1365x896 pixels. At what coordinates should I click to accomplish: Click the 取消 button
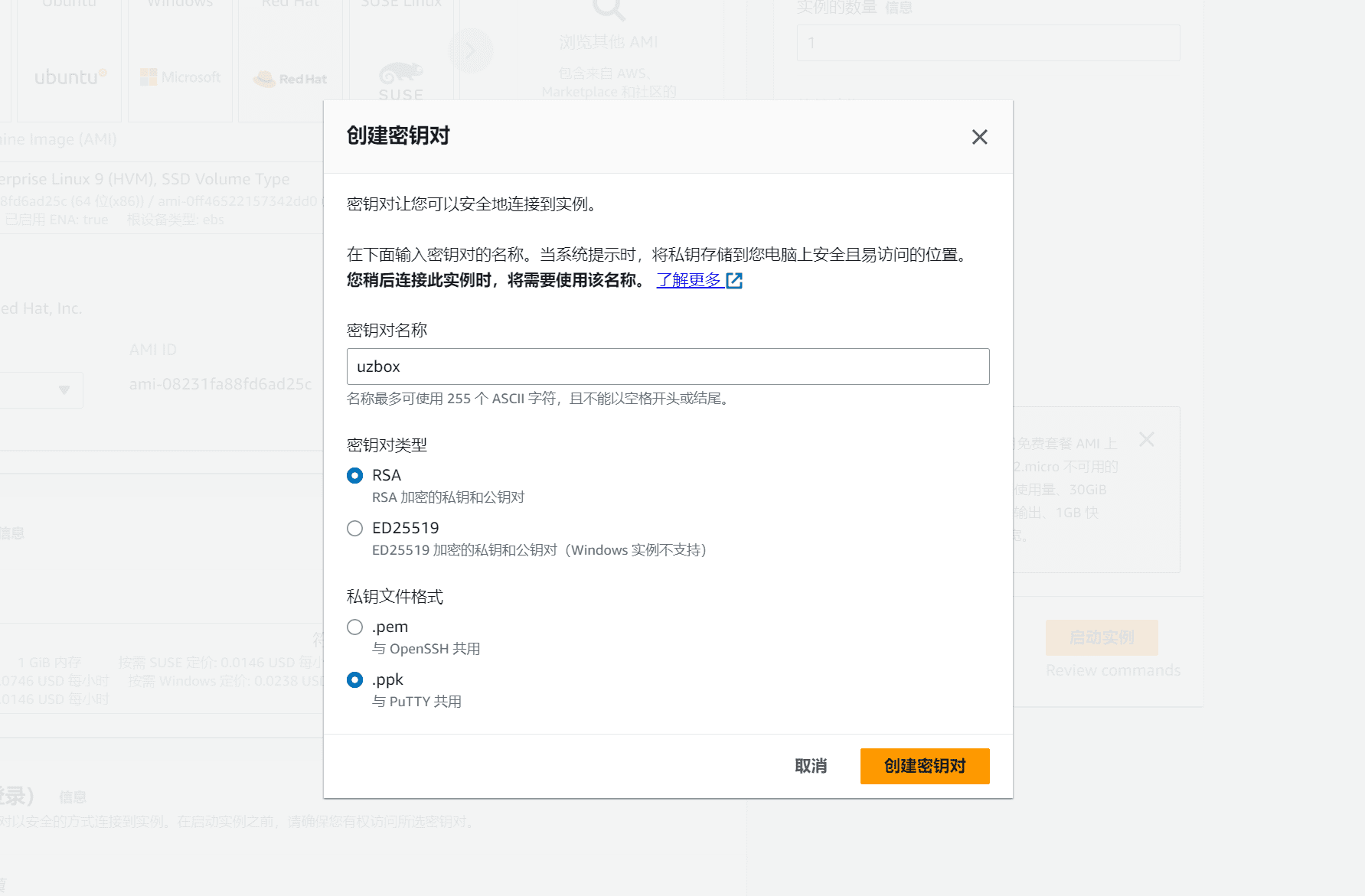click(810, 766)
